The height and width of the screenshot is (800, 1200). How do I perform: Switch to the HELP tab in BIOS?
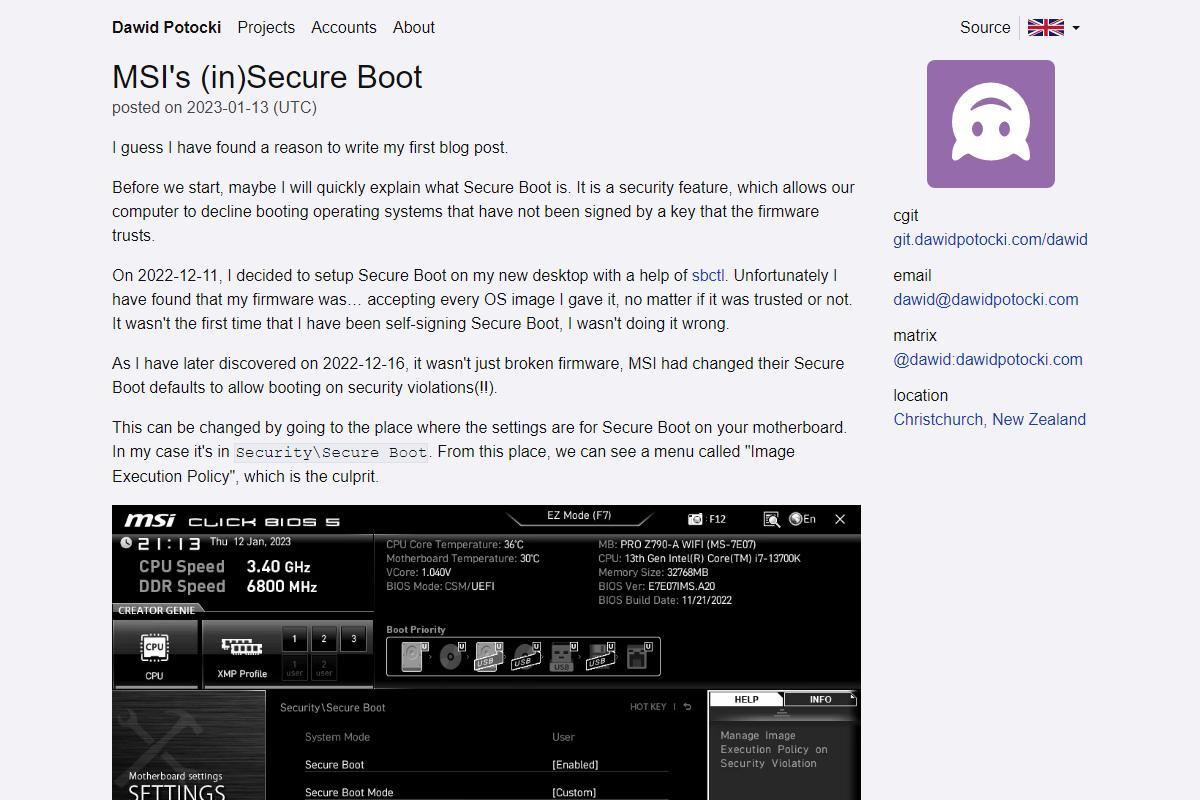point(746,699)
